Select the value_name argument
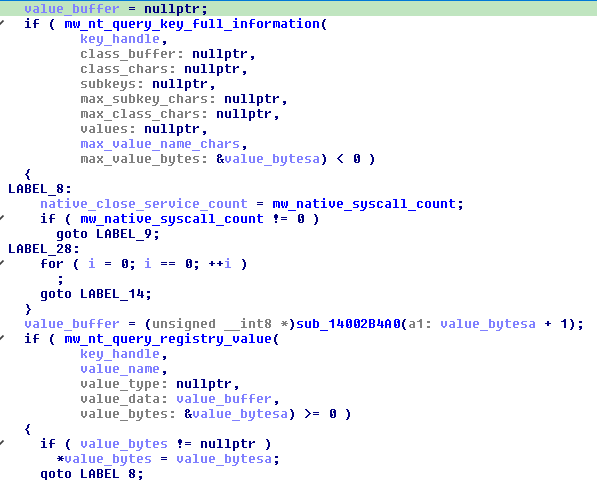 tap(120, 368)
